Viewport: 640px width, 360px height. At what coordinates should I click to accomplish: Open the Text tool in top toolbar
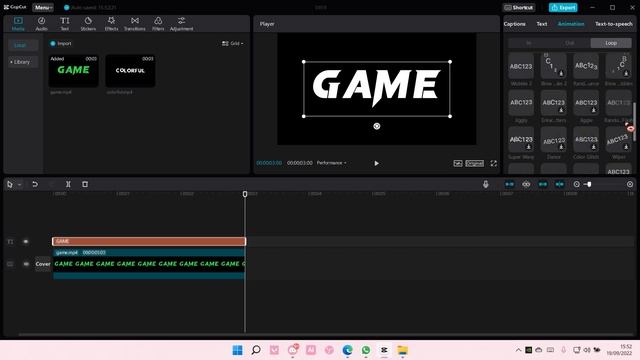(64, 23)
